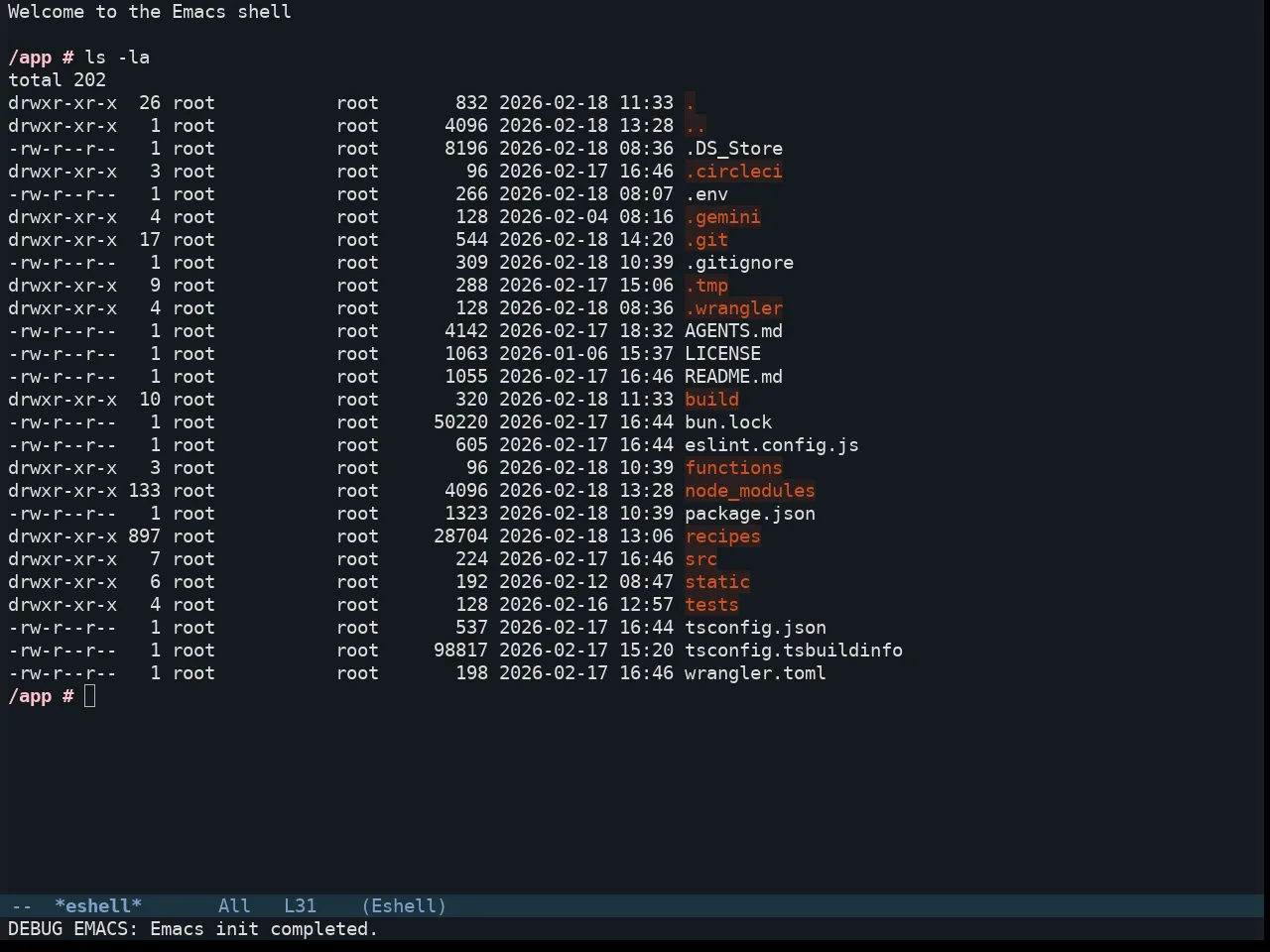Open the .gemini directory entry

[722, 217]
